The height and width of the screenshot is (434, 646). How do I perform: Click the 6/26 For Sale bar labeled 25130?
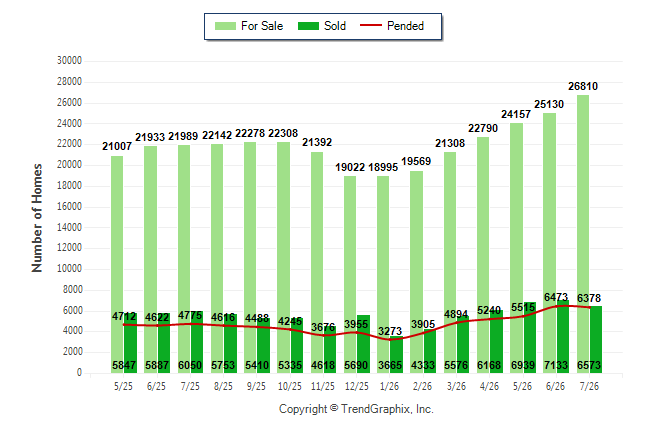[550, 243]
